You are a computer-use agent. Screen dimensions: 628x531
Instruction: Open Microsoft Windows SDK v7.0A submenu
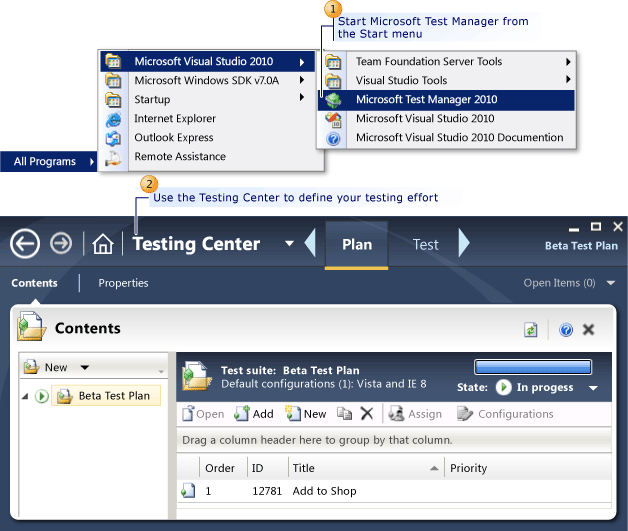(207, 80)
